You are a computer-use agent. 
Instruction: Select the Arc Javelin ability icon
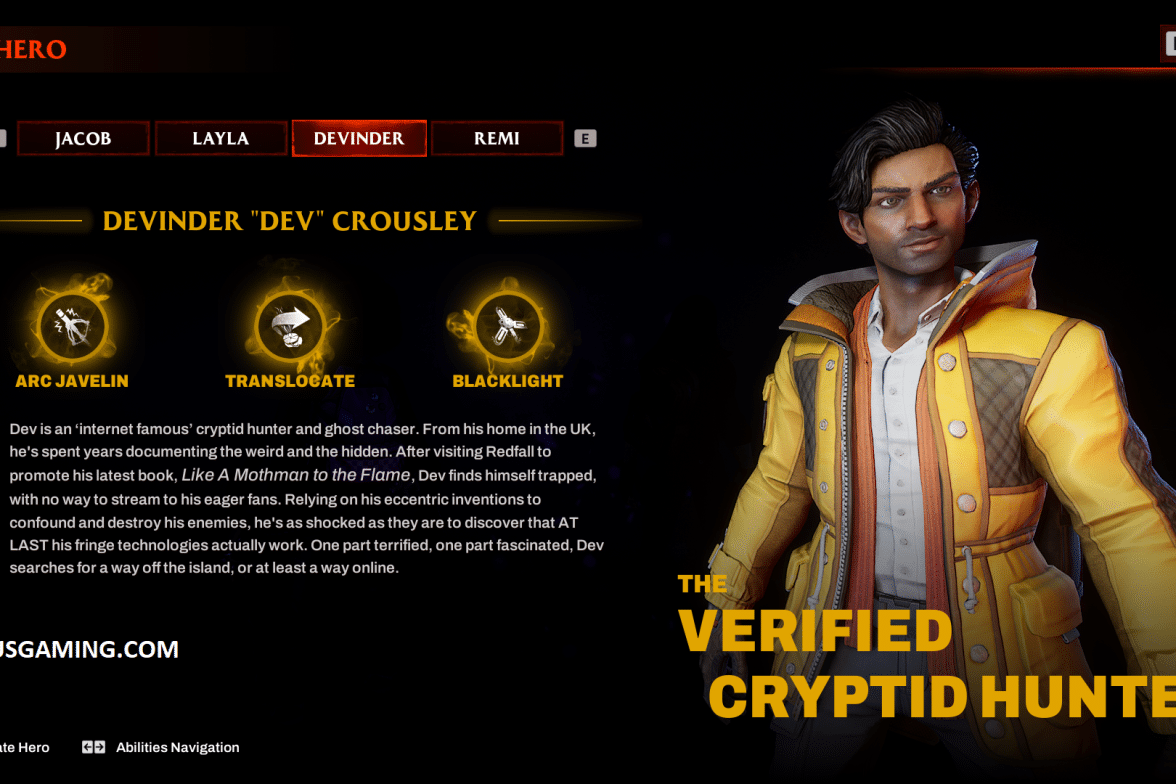73,327
